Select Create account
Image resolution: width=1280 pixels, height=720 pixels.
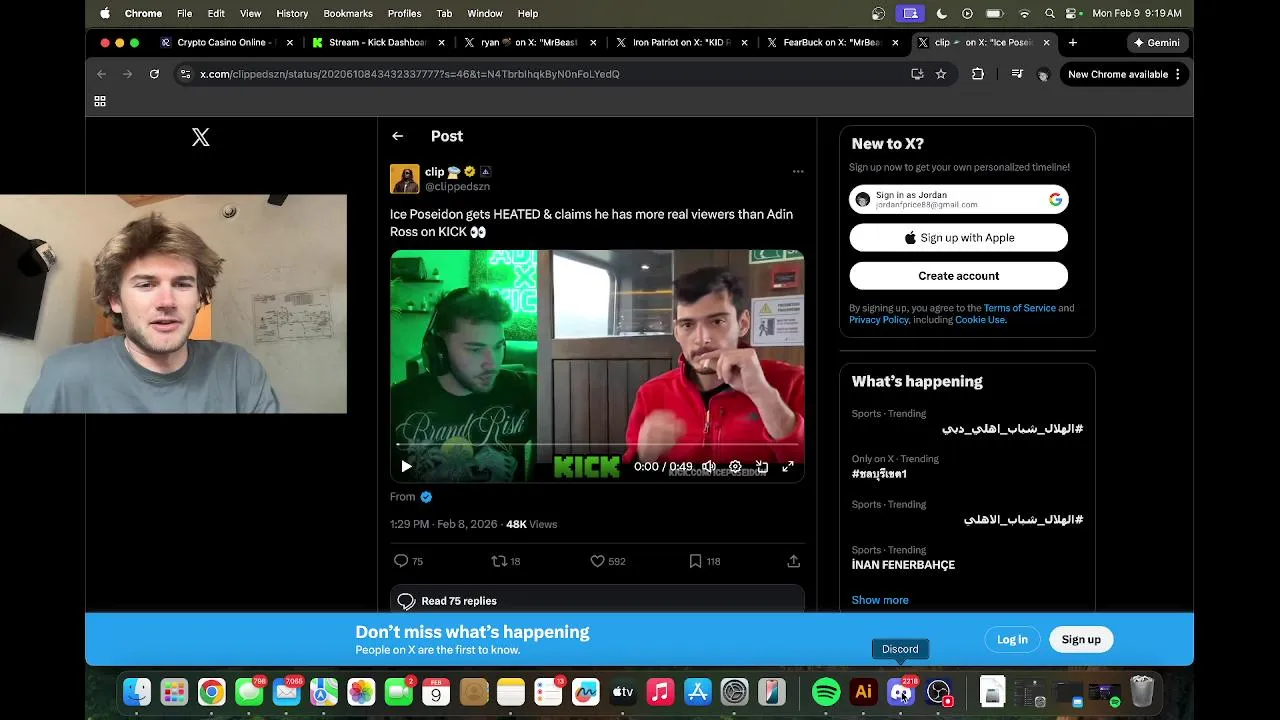pyautogui.click(x=959, y=276)
